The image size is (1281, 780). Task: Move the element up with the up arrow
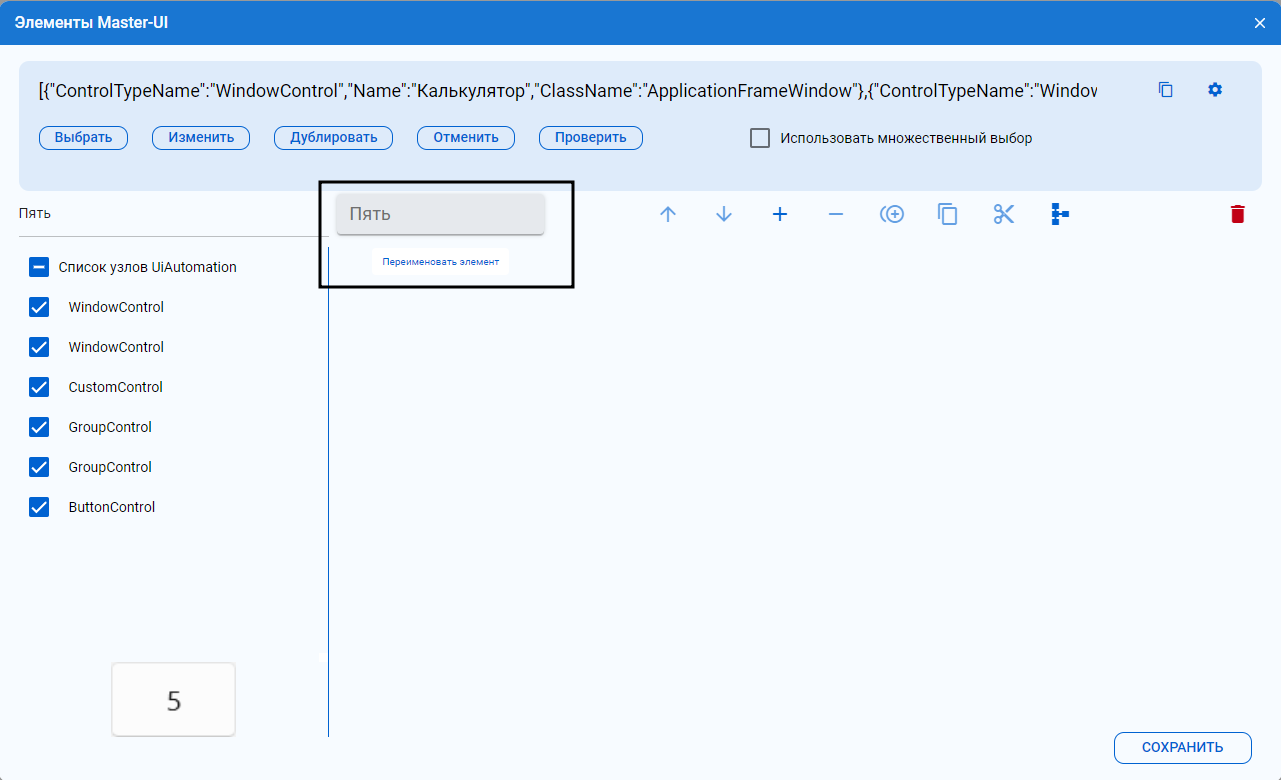[668, 214]
